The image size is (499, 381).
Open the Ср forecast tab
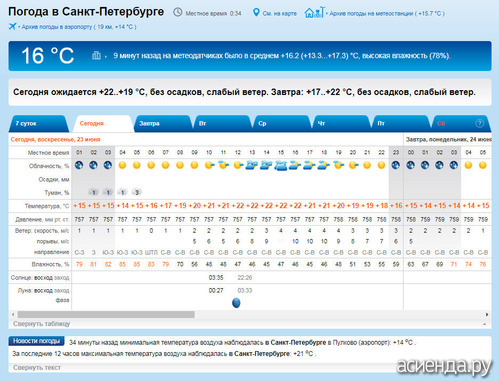pyautogui.click(x=281, y=124)
